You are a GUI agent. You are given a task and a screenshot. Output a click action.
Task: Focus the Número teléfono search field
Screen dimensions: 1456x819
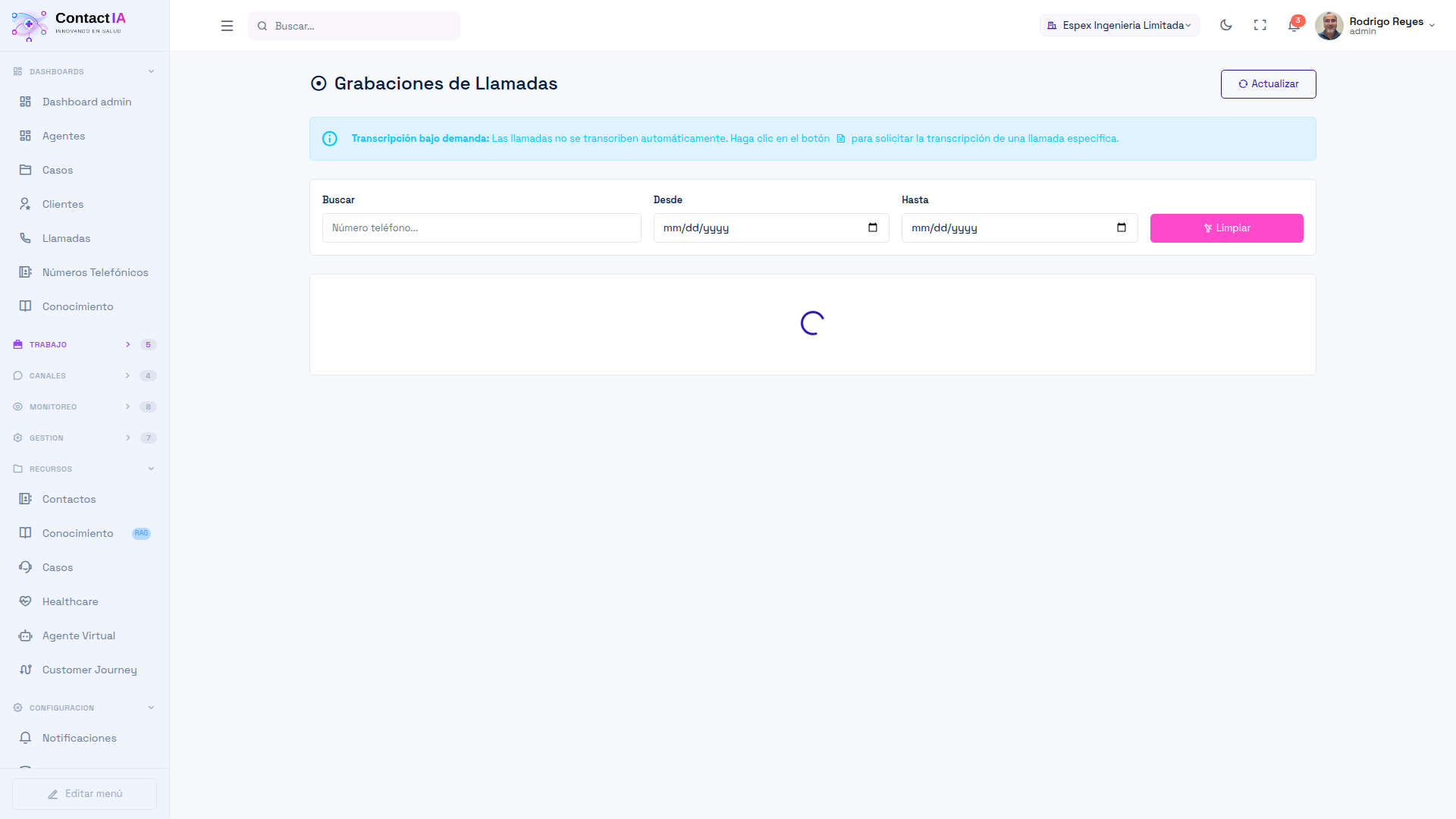click(481, 227)
